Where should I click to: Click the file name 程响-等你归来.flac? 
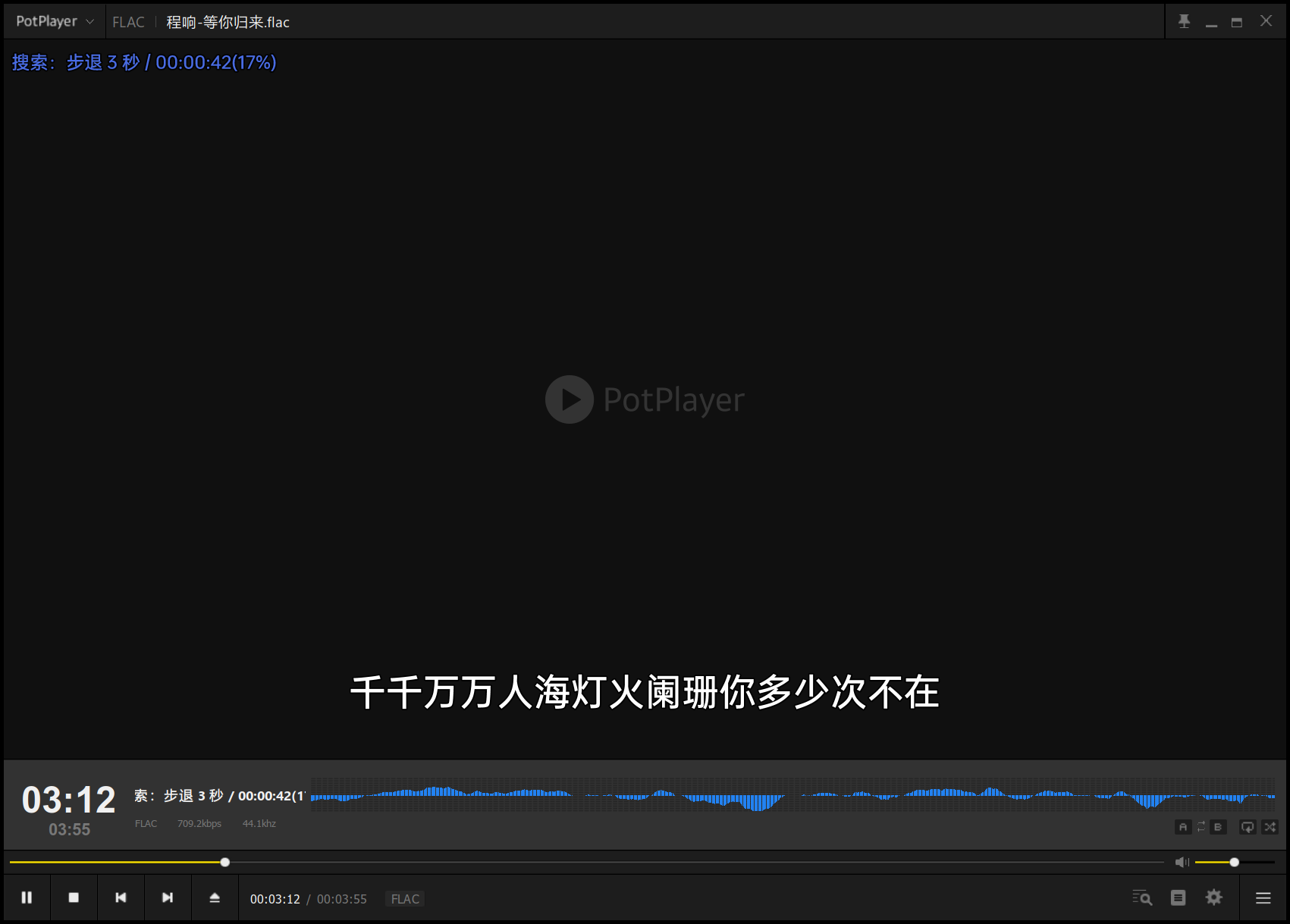coord(228,22)
